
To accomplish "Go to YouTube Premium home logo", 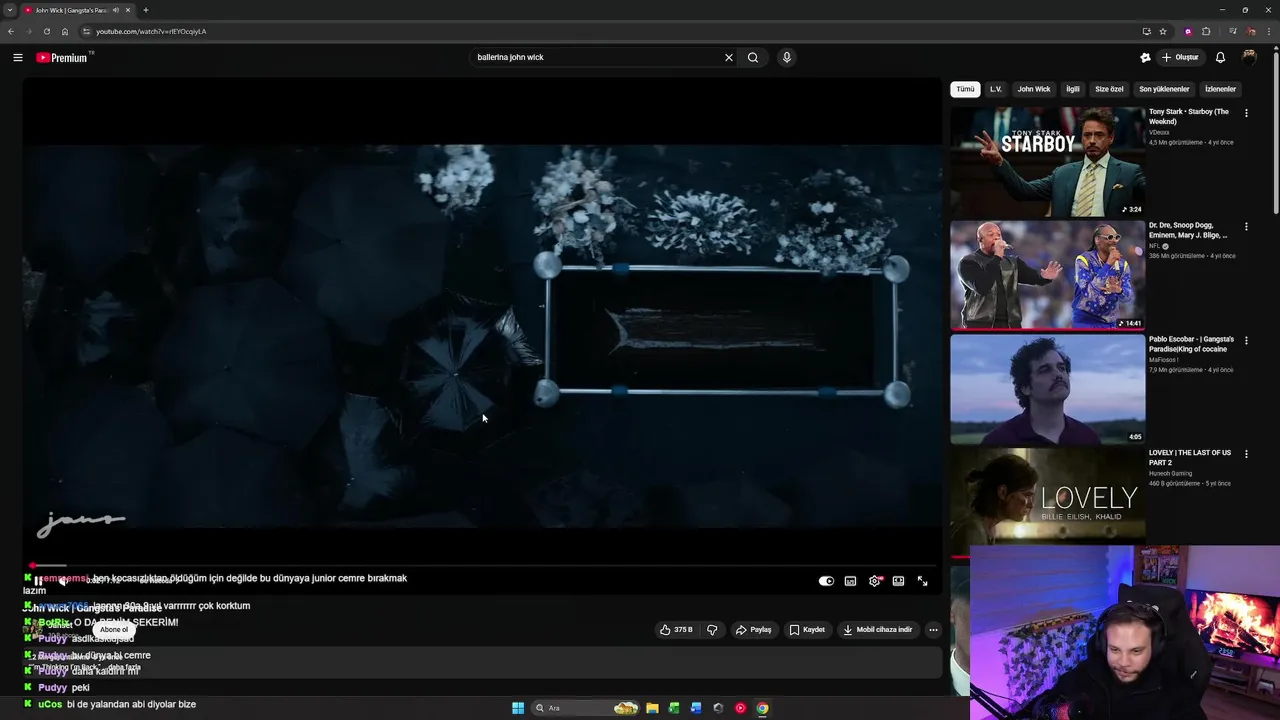I will coord(64,58).
